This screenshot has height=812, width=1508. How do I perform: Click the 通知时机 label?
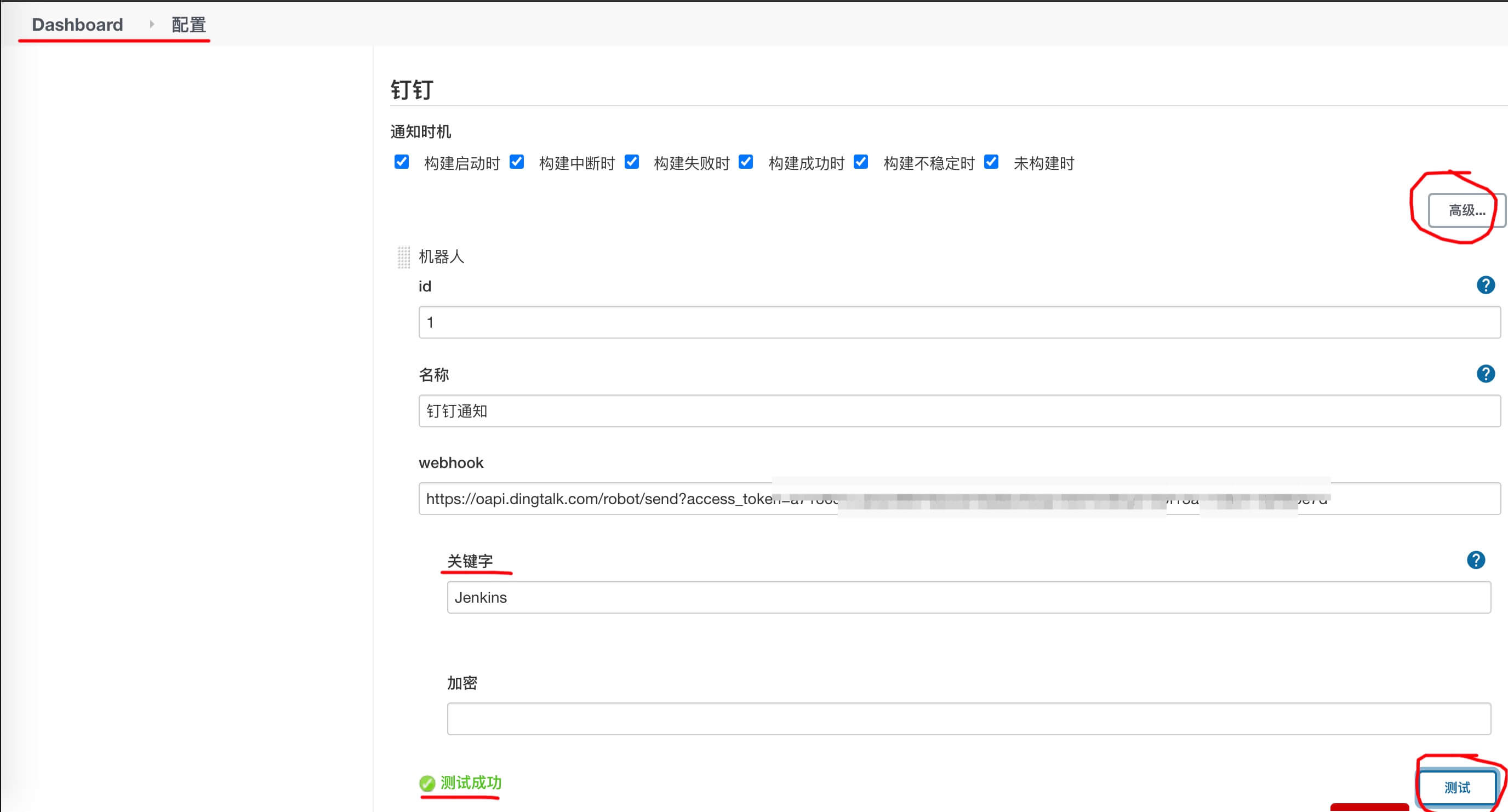point(420,131)
